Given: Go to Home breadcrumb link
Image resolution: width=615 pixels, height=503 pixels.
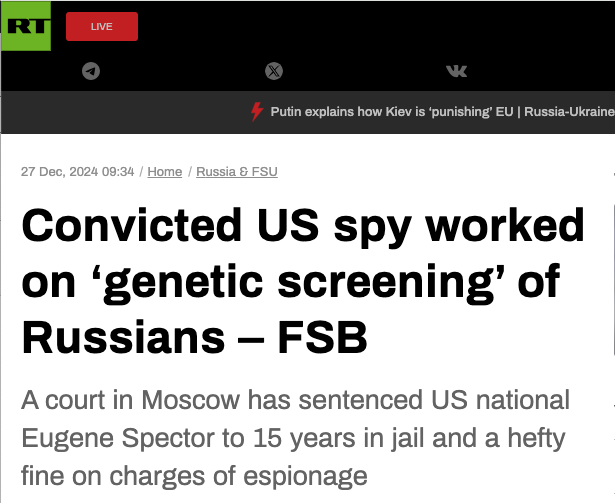Looking at the screenshot, I should (165, 172).
